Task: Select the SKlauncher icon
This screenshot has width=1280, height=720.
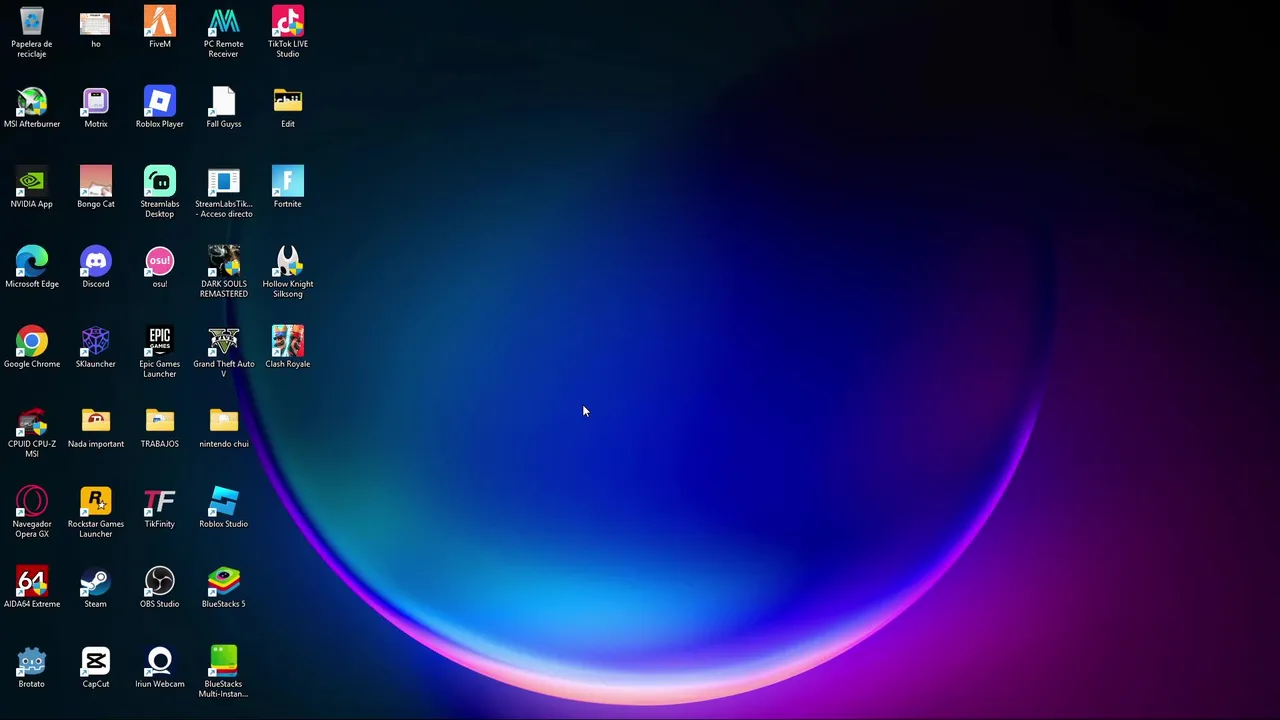Action: tap(96, 341)
